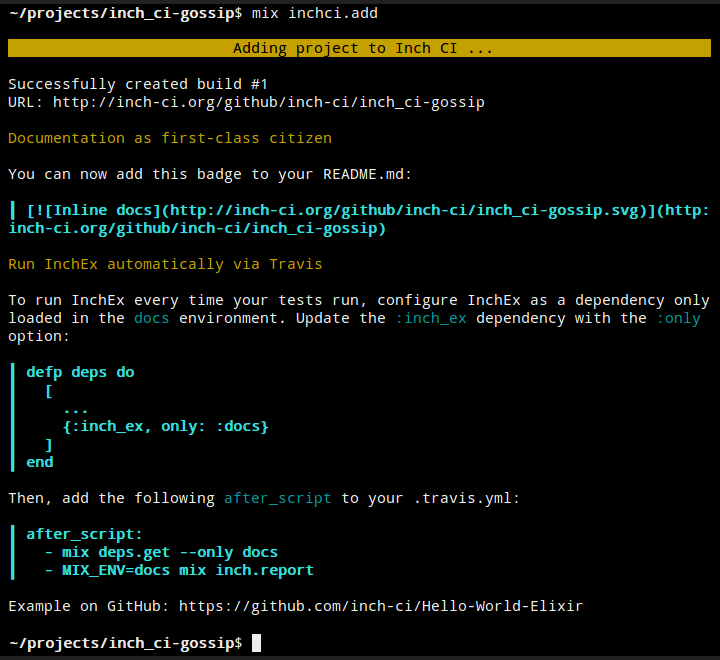
Task: Click the bottom '~/projects/inch_ci-gossip$' prompt
Action: coord(125,643)
